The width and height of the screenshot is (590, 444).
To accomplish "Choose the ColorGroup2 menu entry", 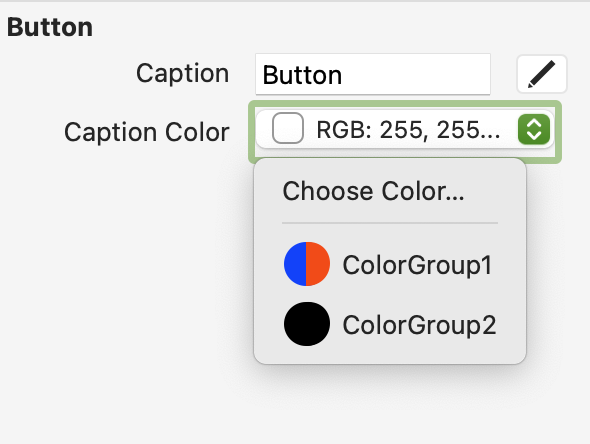I will point(390,324).
